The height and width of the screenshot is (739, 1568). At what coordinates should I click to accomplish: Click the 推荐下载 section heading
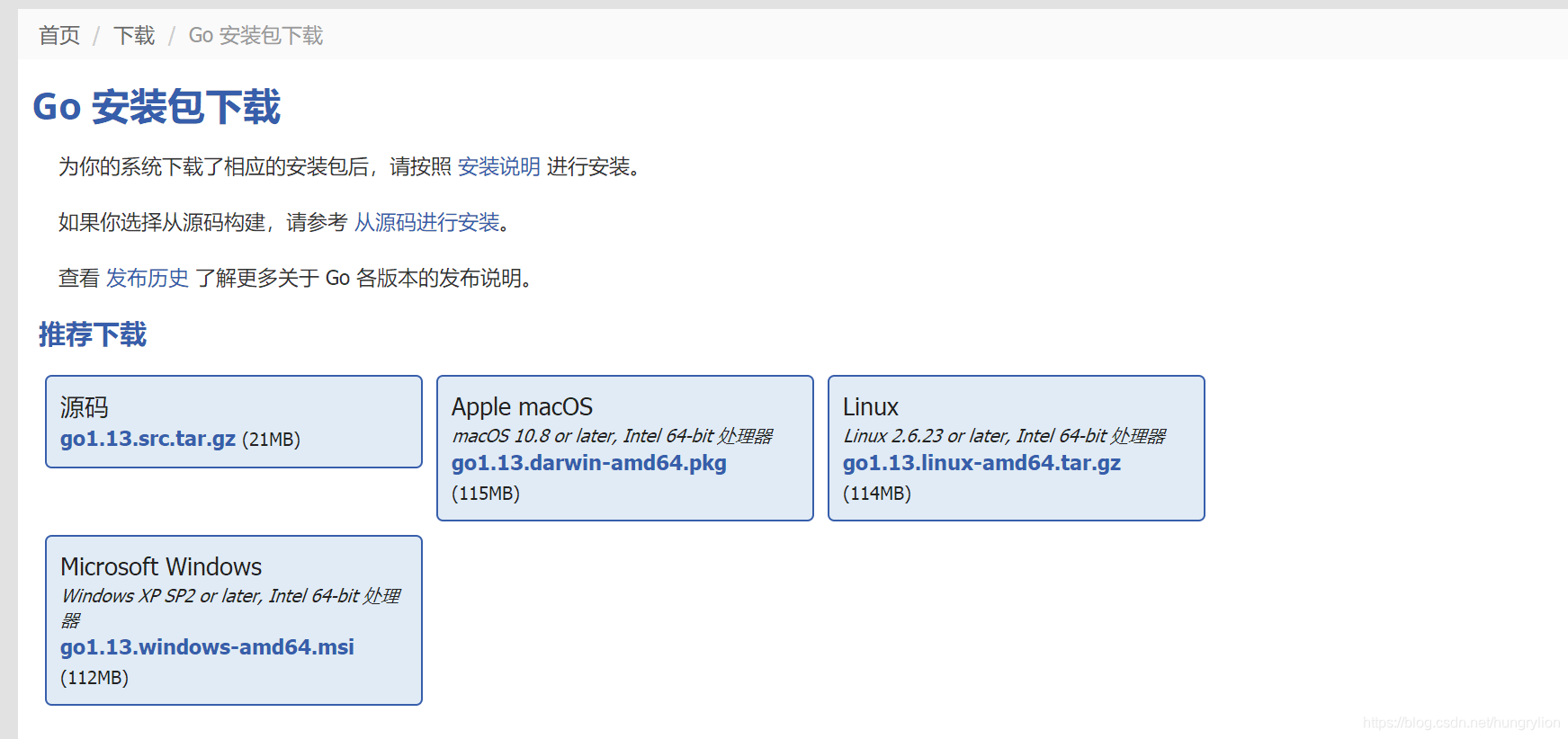[x=93, y=334]
